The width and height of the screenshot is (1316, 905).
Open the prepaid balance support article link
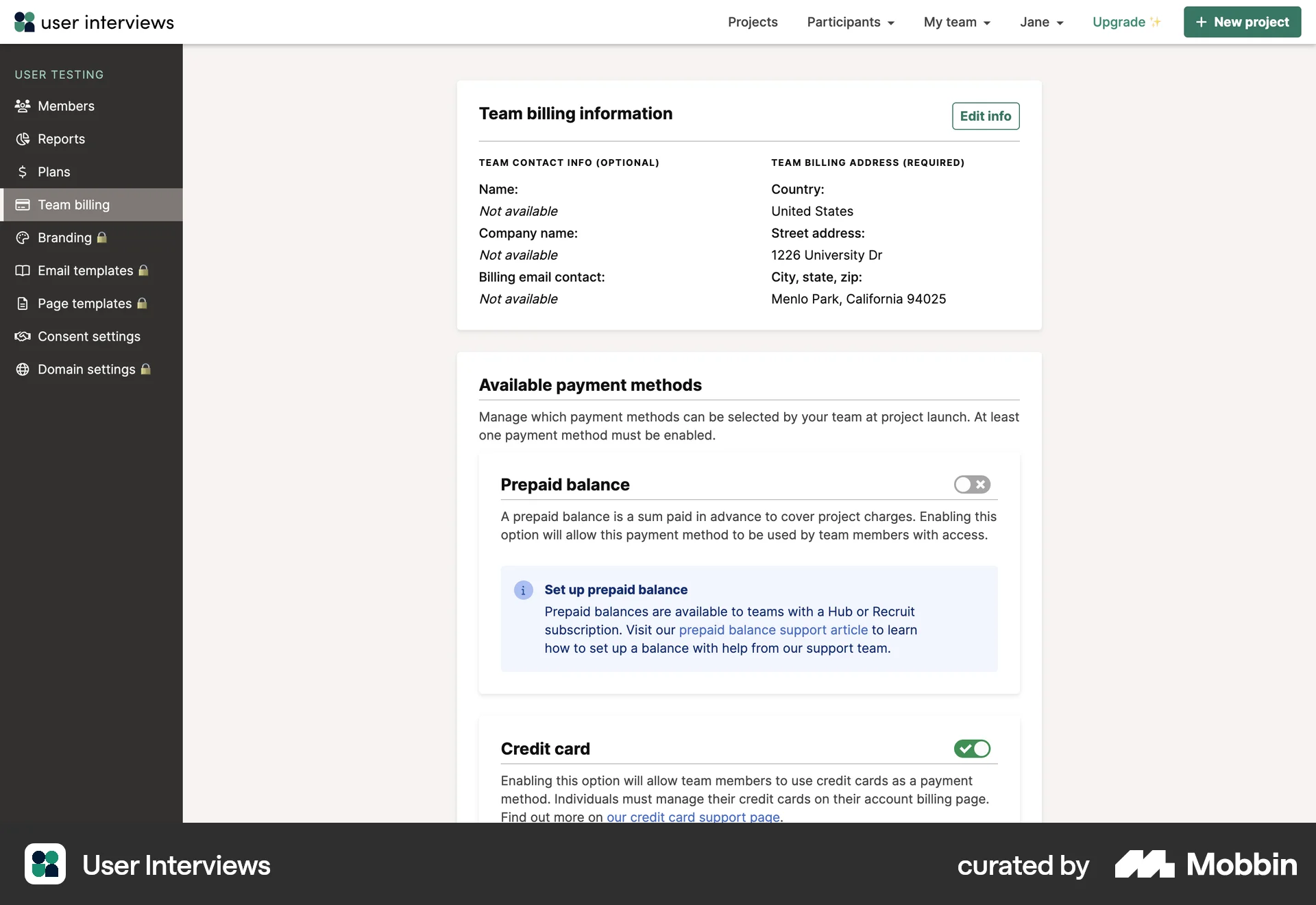(x=773, y=629)
